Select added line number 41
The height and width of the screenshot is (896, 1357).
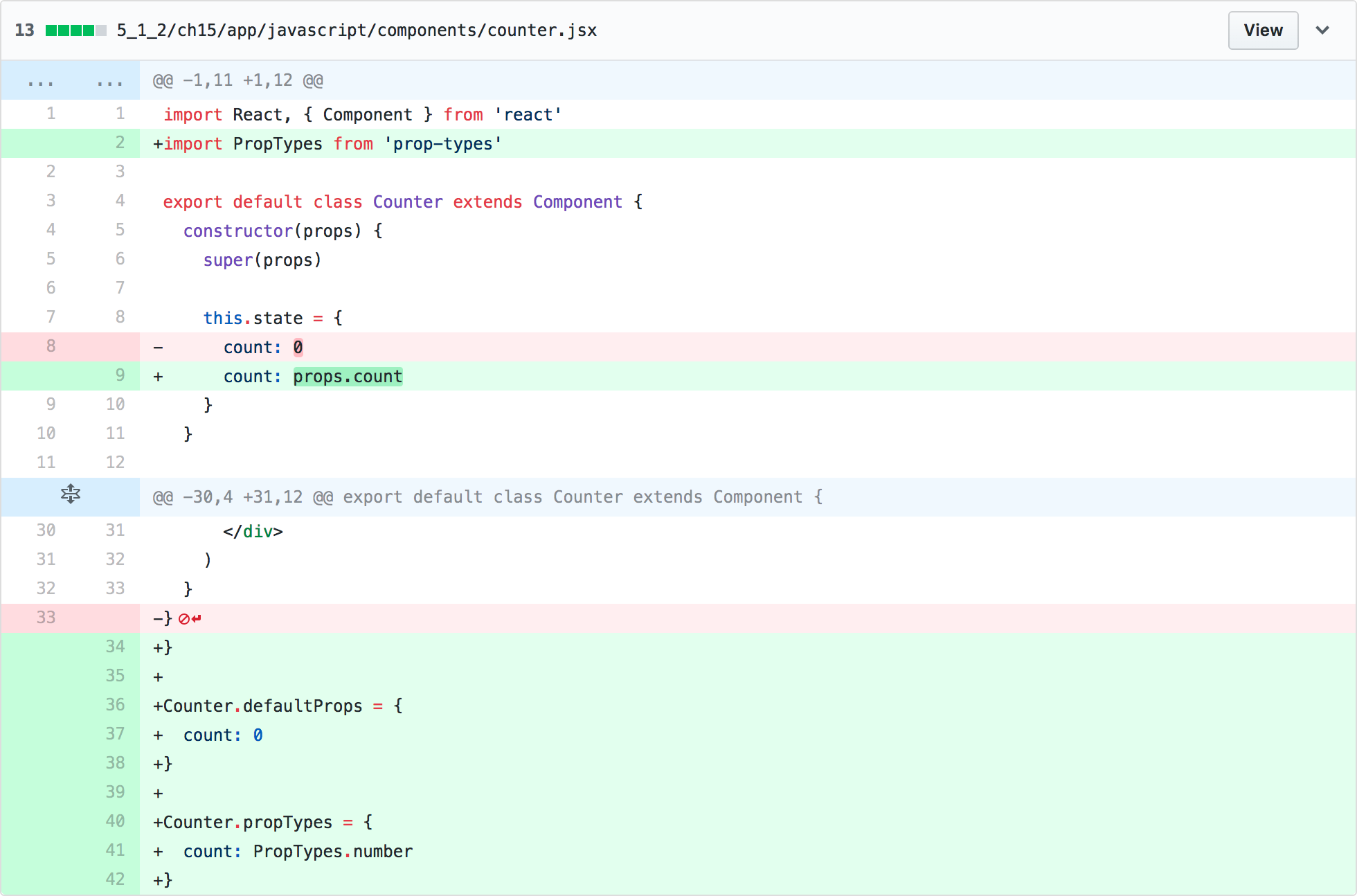[x=115, y=850]
